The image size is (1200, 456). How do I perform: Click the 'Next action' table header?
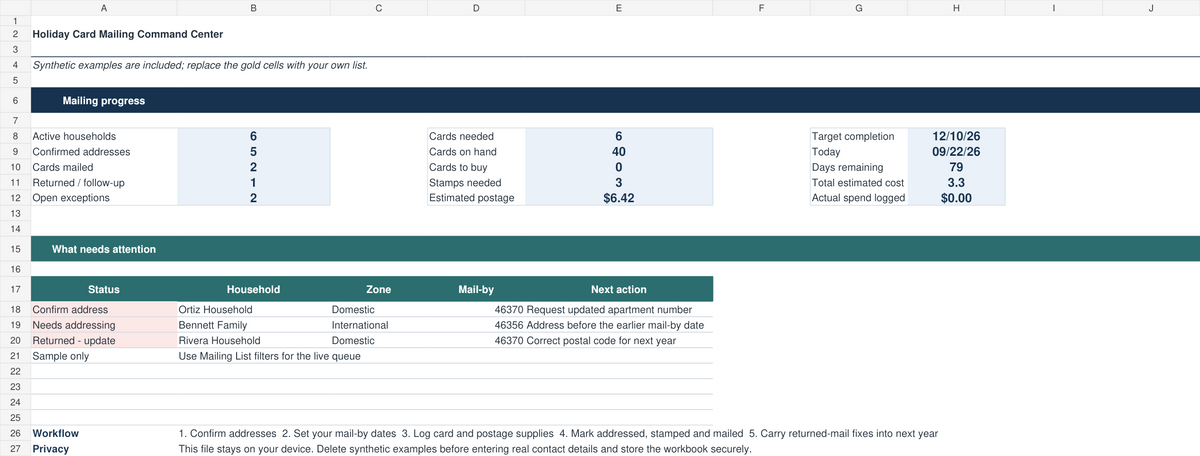pyautogui.click(x=618, y=289)
